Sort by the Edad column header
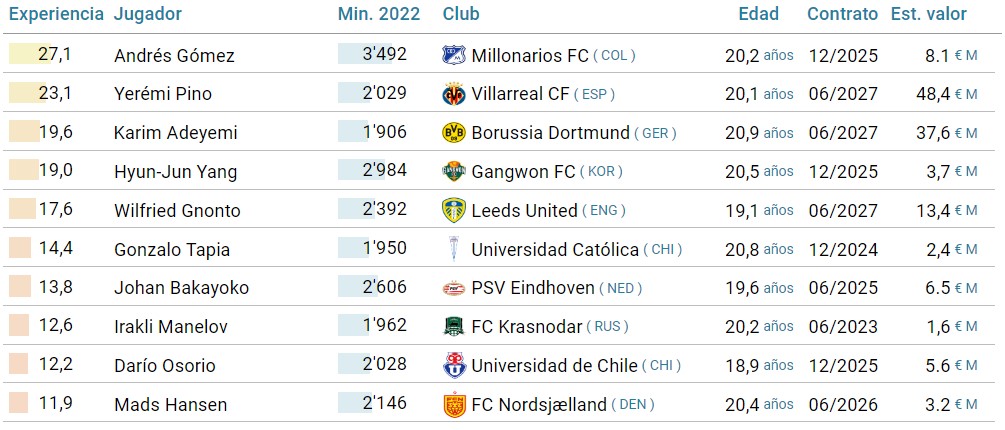This screenshot has height=430, width=1005. 758,15
